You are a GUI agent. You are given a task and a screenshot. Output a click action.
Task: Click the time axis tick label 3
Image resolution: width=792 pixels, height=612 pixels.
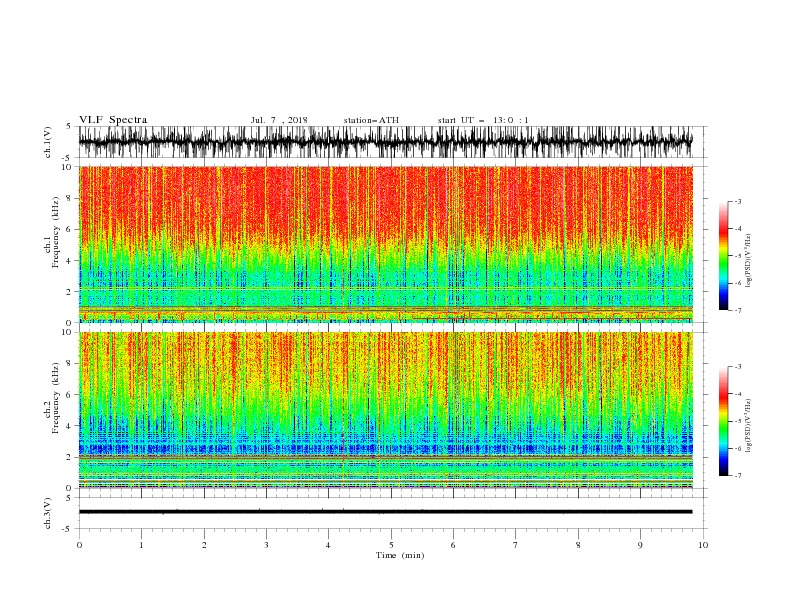tap(266, 545)
